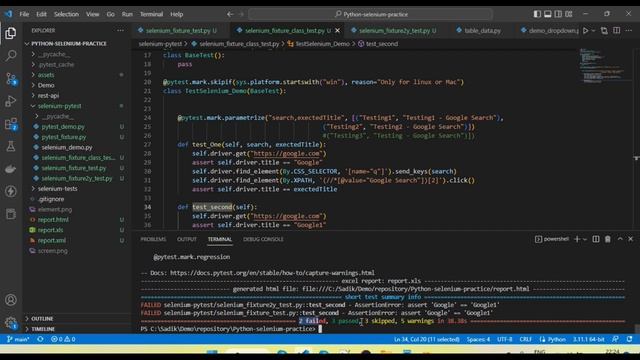Click the main branch indicator in status bar
The width and height of the screenshot is (640, 360).
18,339
